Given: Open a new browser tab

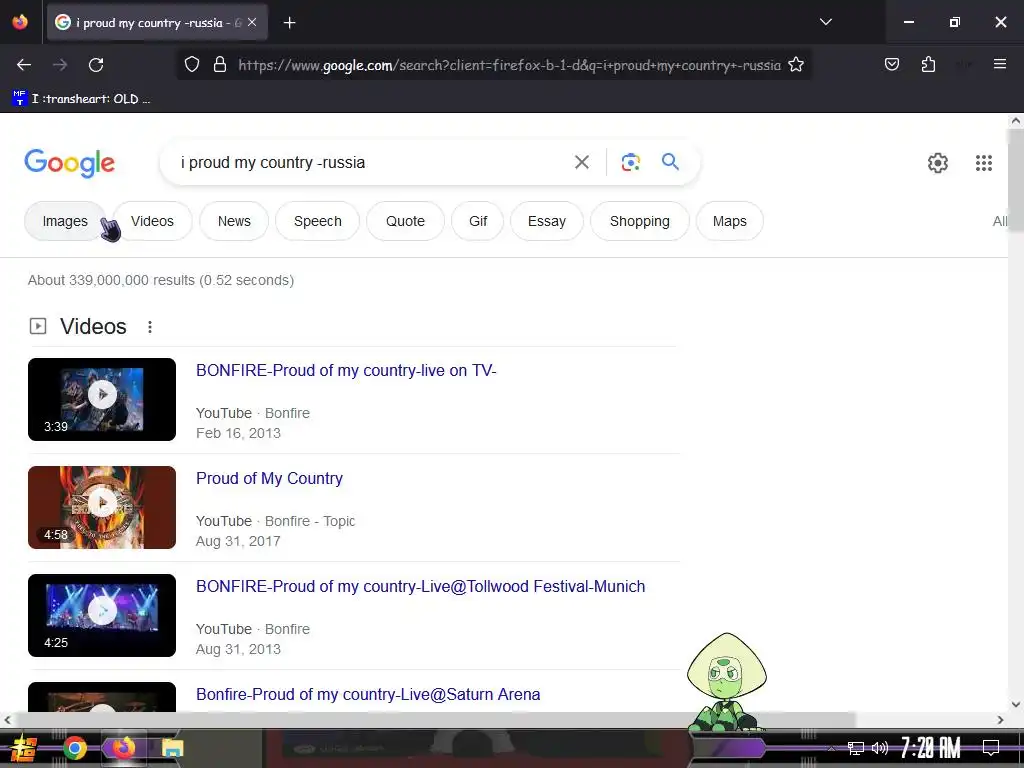Looking at the screenshot, I should click(x=289, y=23).
